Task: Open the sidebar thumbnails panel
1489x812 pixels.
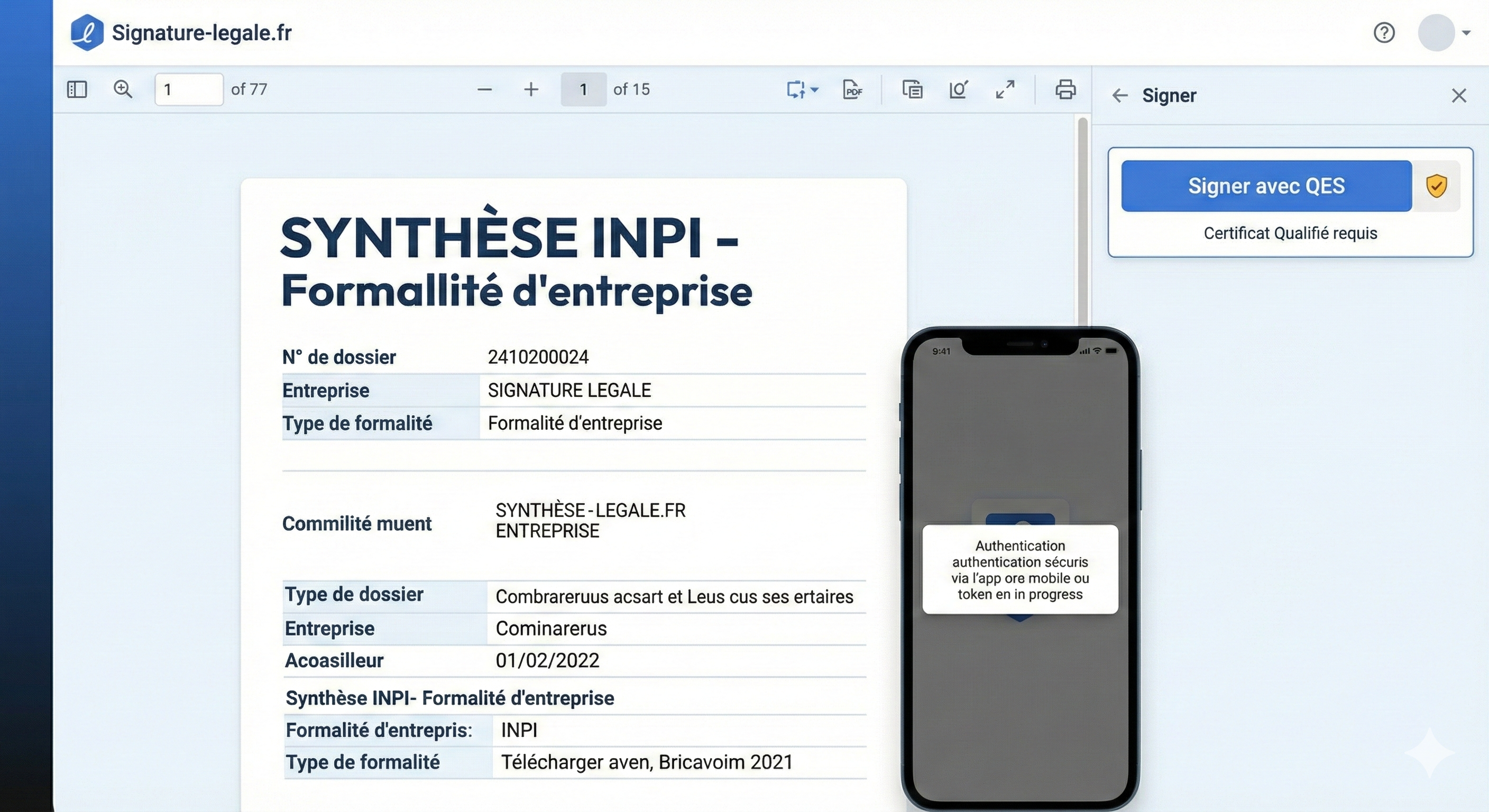Action: [77, 89]
